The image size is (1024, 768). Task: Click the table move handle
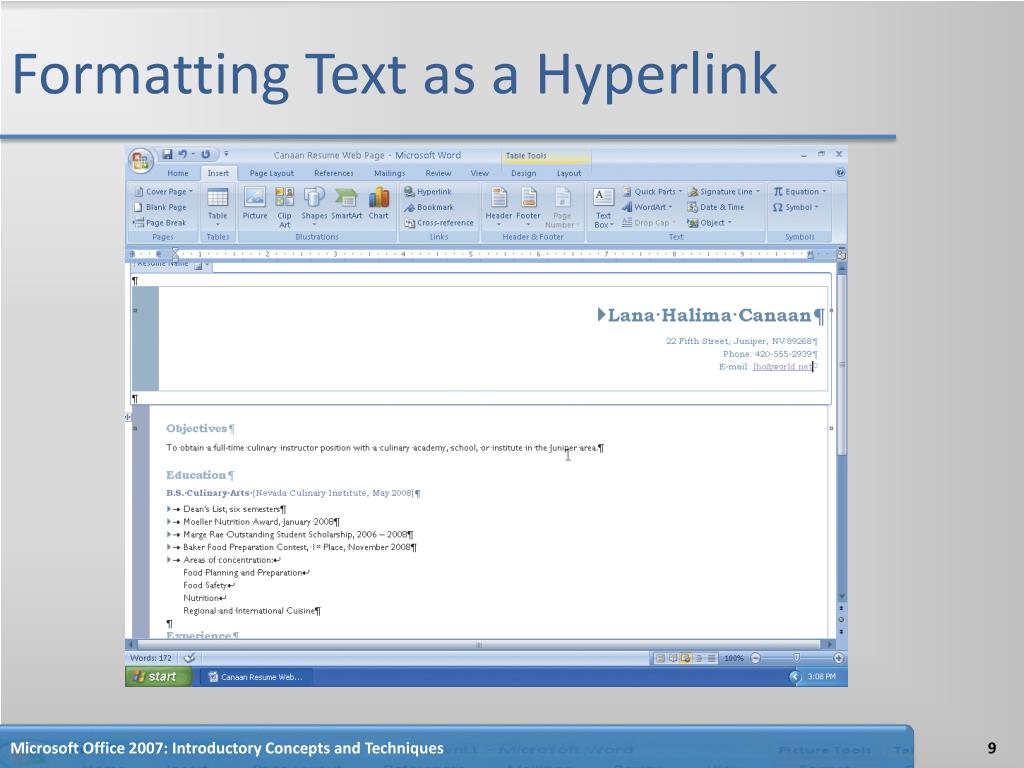coord(128,417)
